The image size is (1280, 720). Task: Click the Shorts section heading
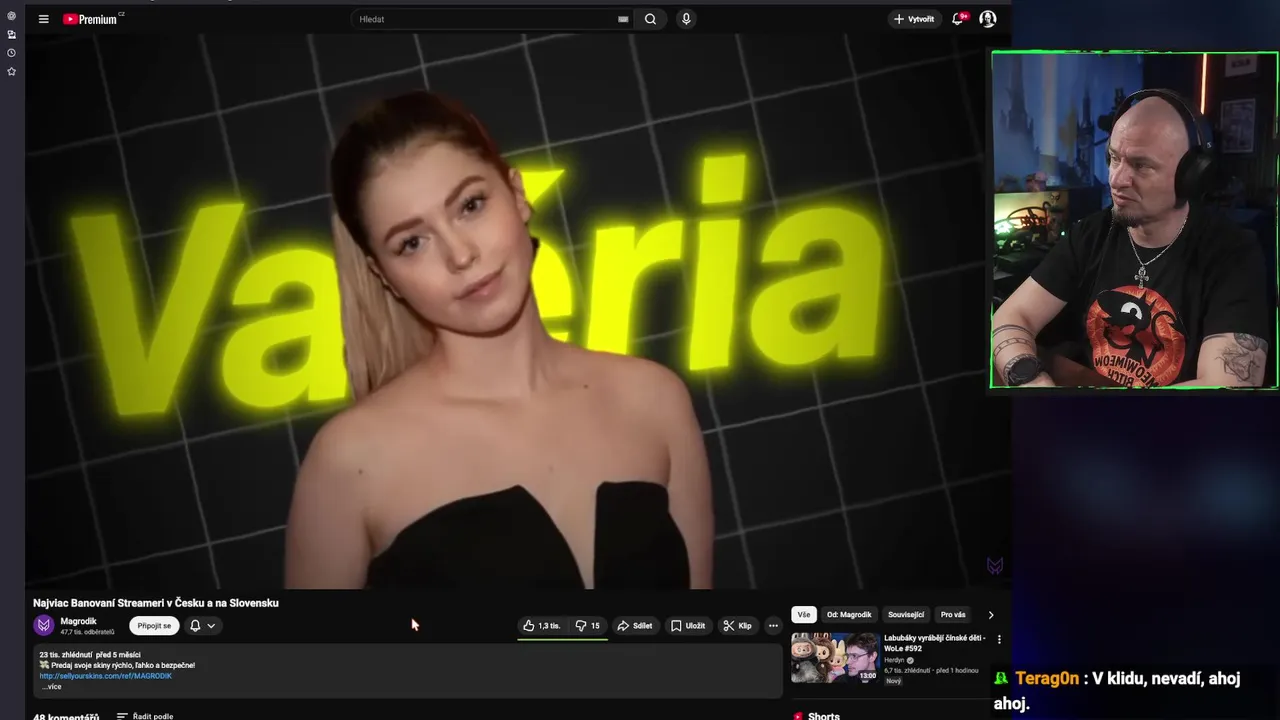pyautogui.click(x=824, y=716)
